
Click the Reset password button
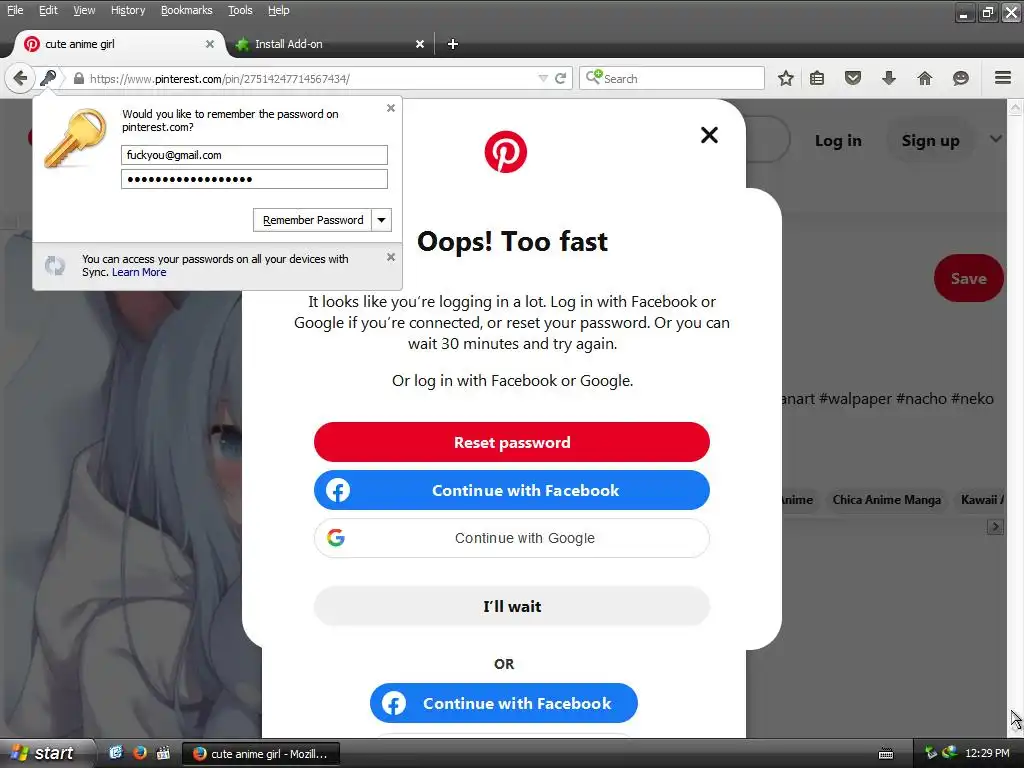pyautogui.click(x=512, y=442)
